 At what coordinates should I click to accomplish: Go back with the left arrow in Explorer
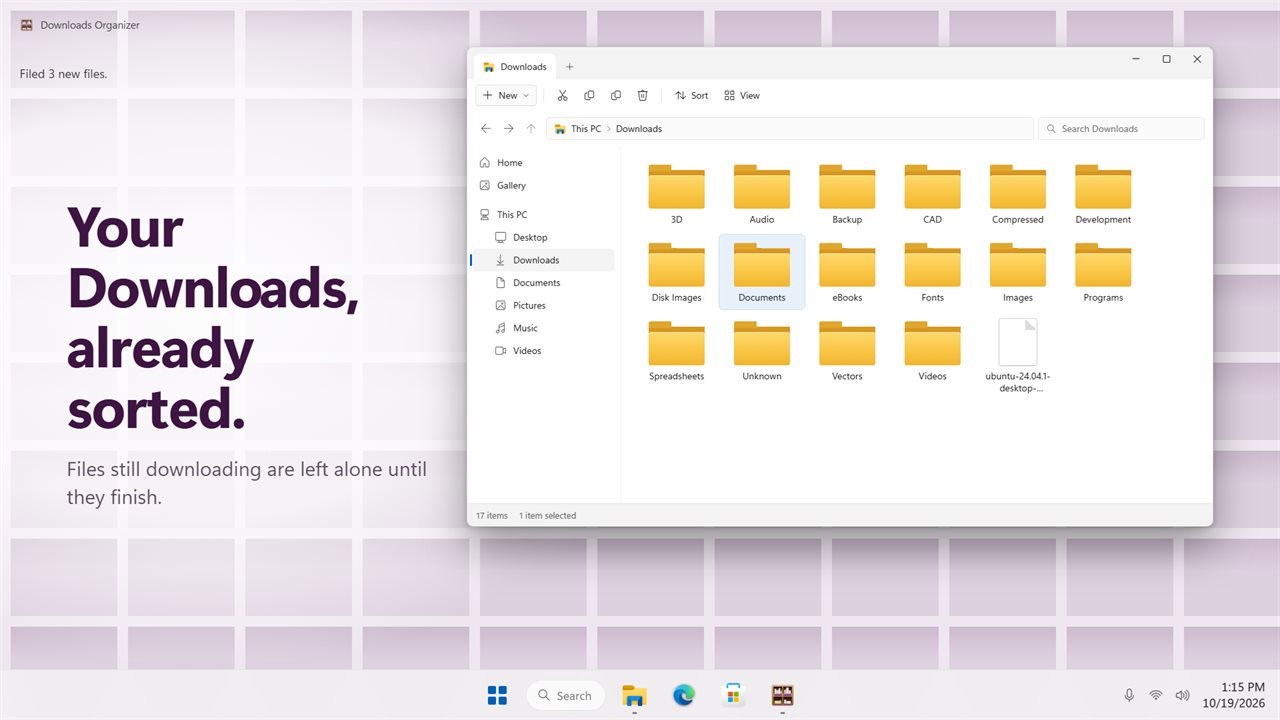point(486,129)
